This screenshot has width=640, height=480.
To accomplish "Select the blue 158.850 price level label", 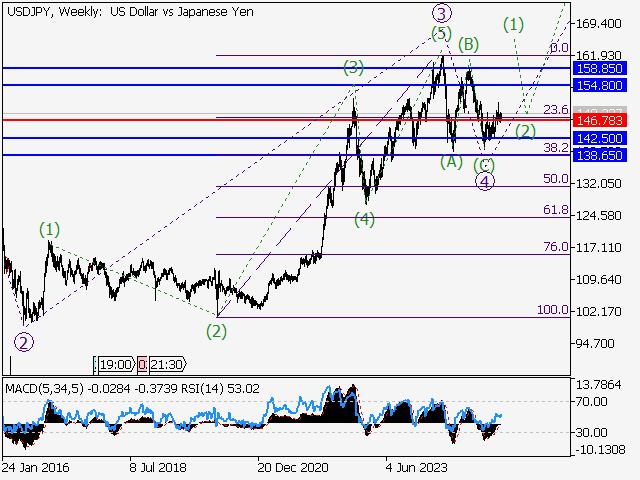I will click(600, 68).
